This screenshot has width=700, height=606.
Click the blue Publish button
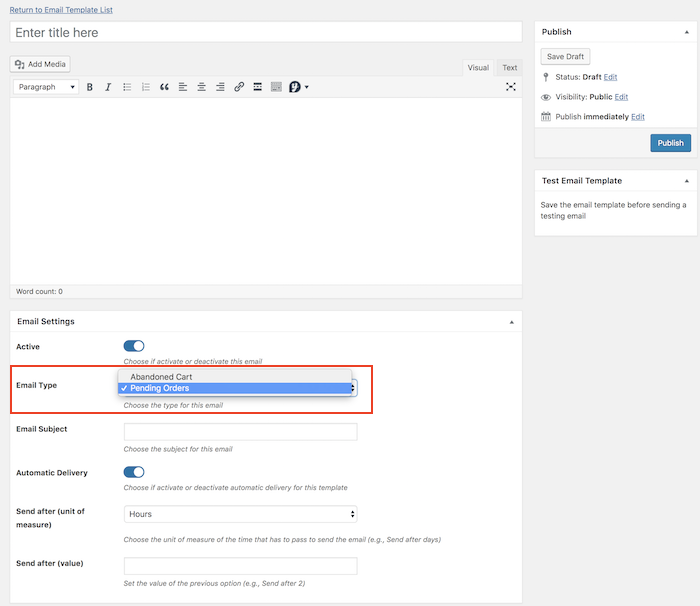pos(670,143)
